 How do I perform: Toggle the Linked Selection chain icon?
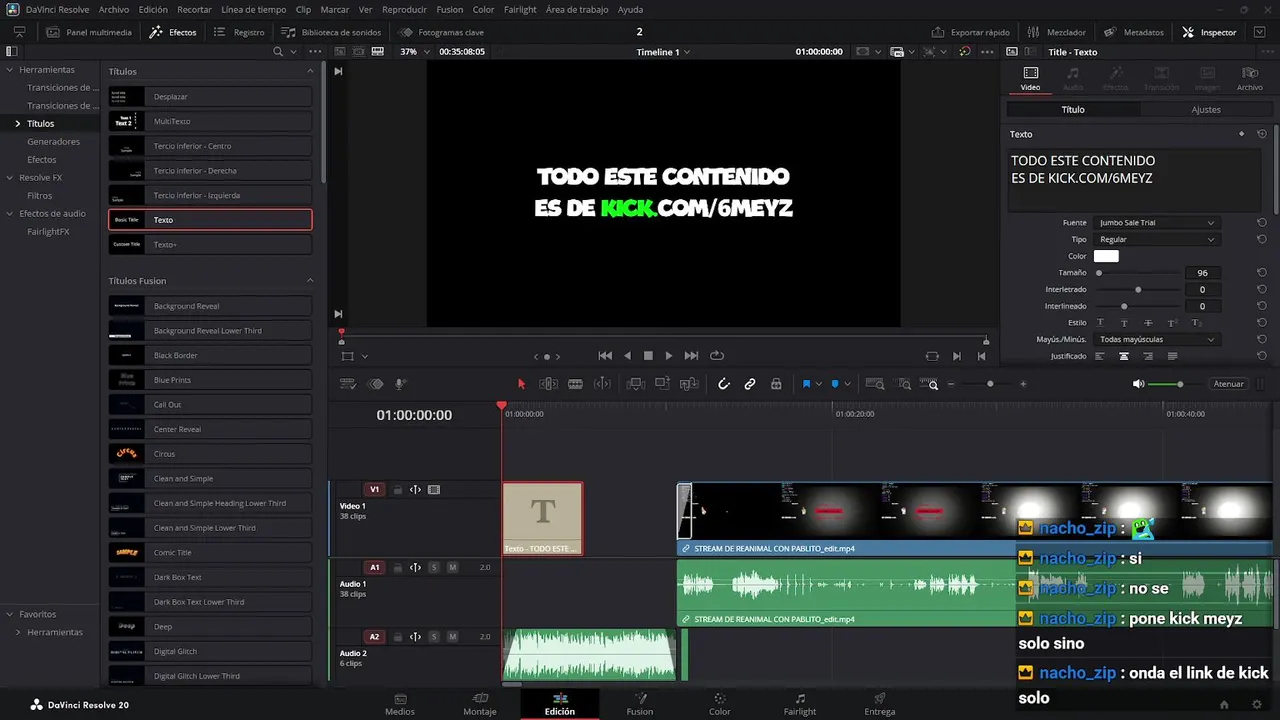[x=750, y=384]
